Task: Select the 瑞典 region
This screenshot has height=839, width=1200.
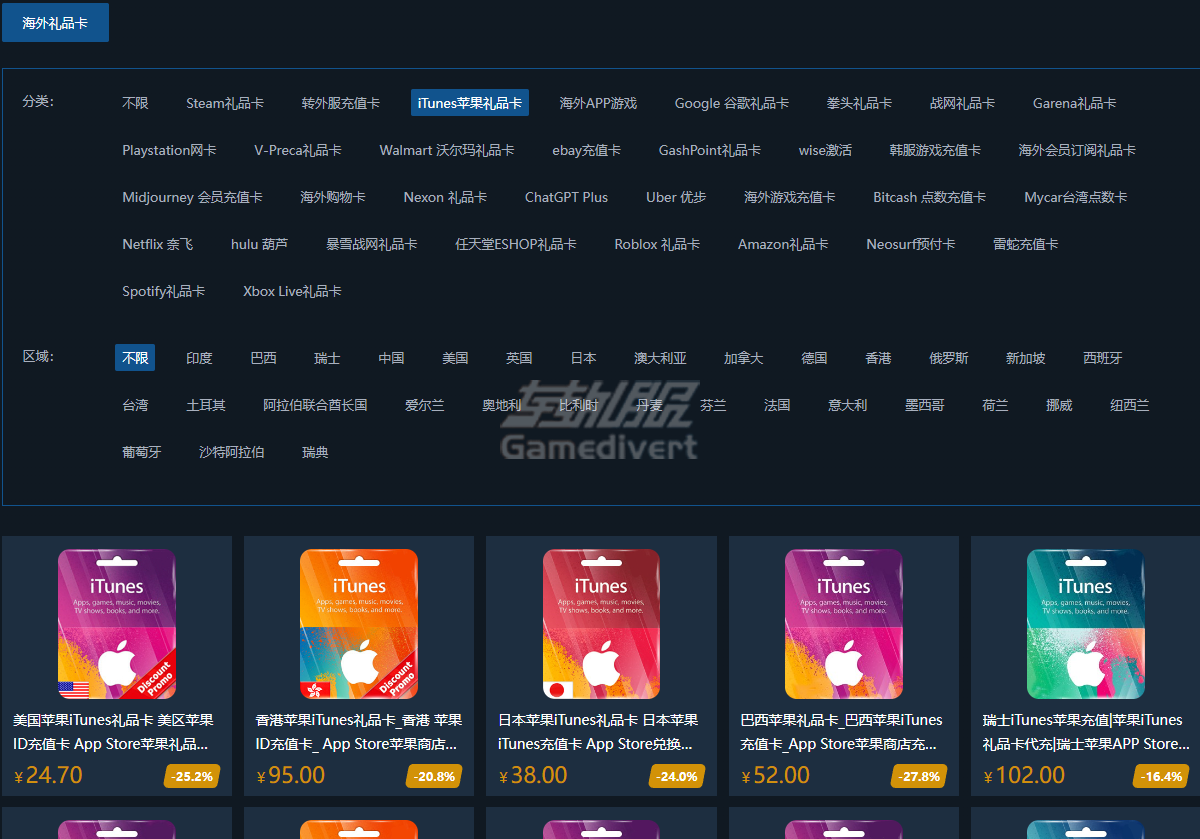Action: [x=315, y=452]
